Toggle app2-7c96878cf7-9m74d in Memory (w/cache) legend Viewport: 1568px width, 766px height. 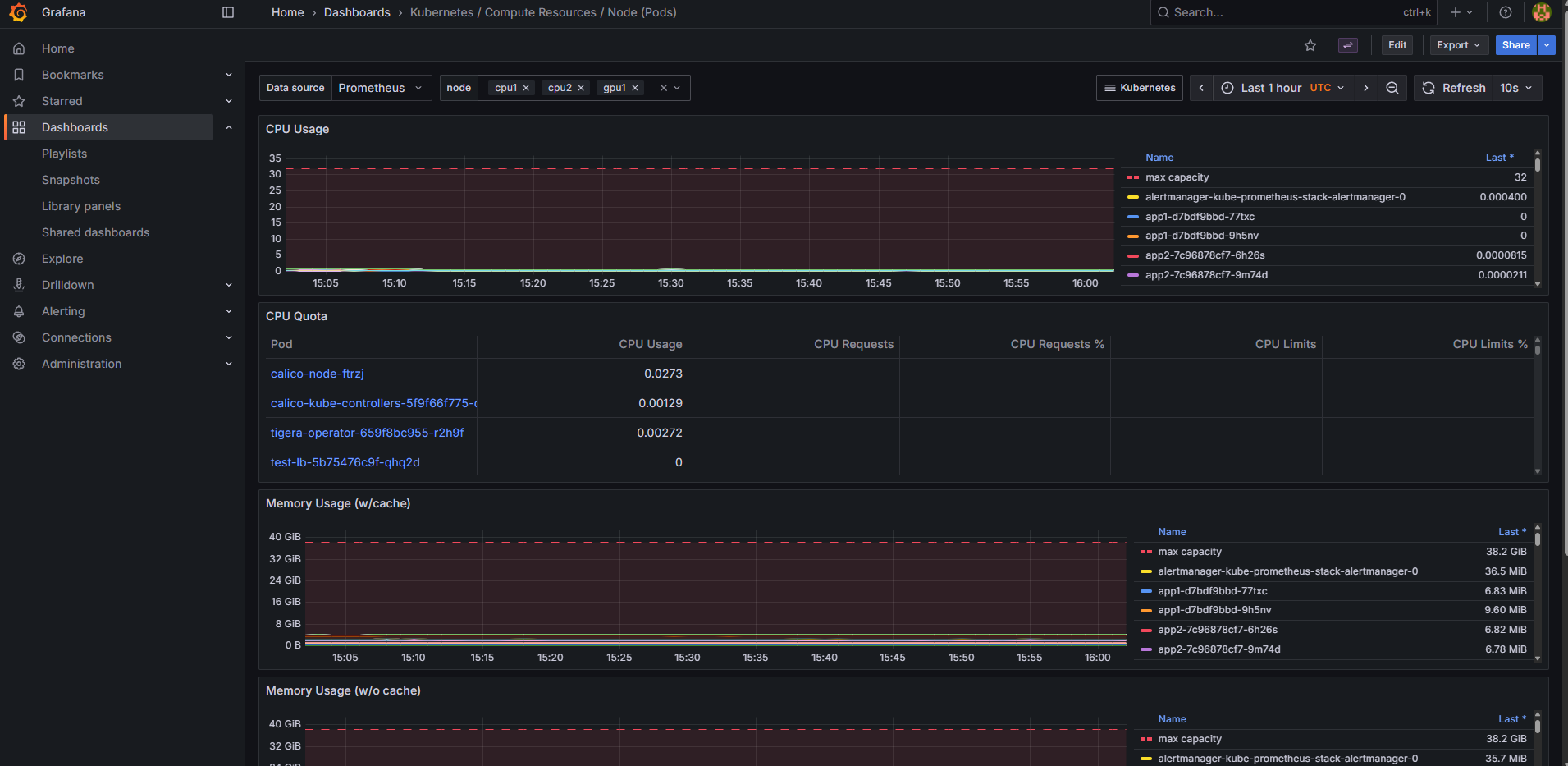pos(1219,649)
